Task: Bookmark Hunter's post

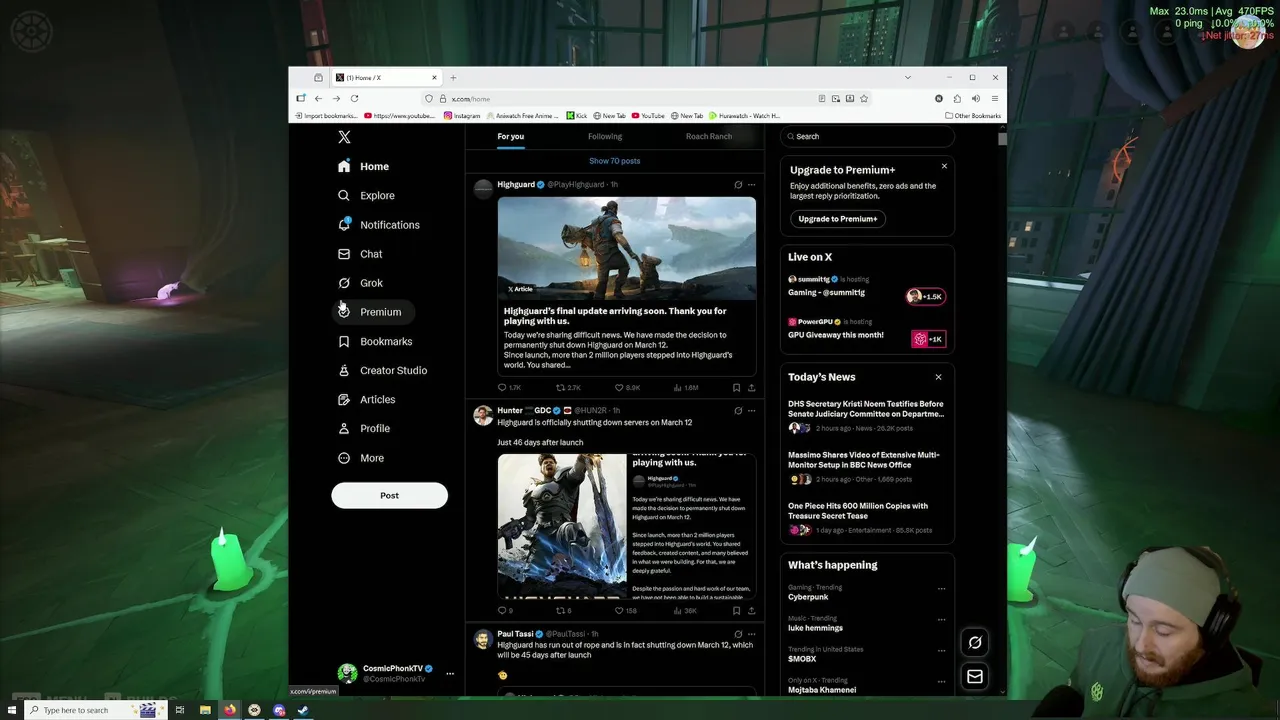Action: (736, 610)
